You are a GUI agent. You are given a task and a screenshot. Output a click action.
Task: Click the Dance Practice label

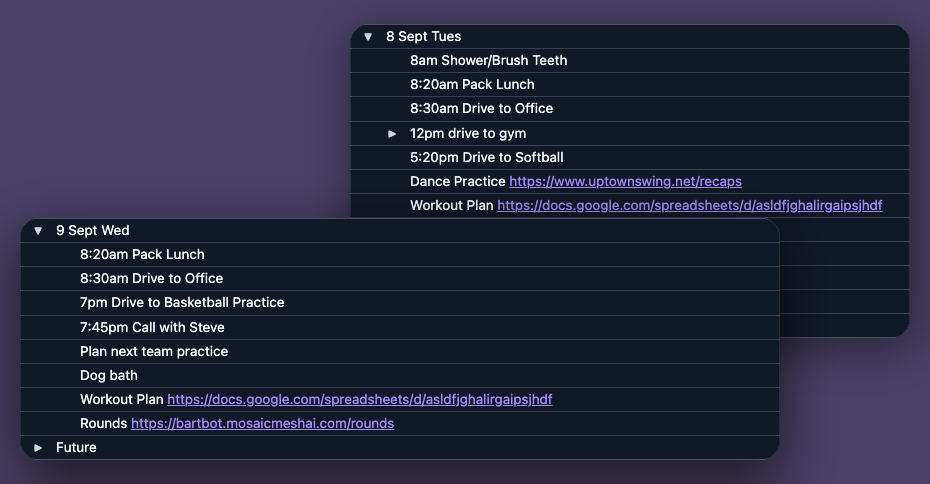(457, 182)
